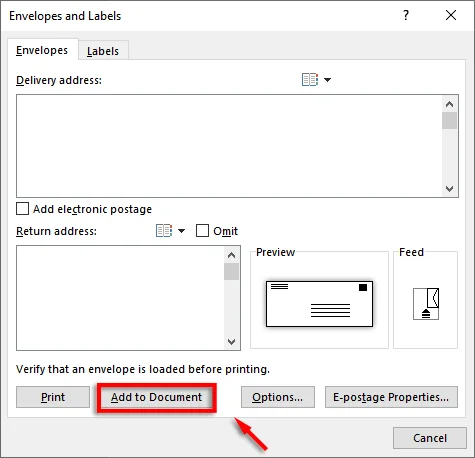The width and height of the screenshot is (475, 458).
Task: Click the question mark help icon
Action: 406,15
